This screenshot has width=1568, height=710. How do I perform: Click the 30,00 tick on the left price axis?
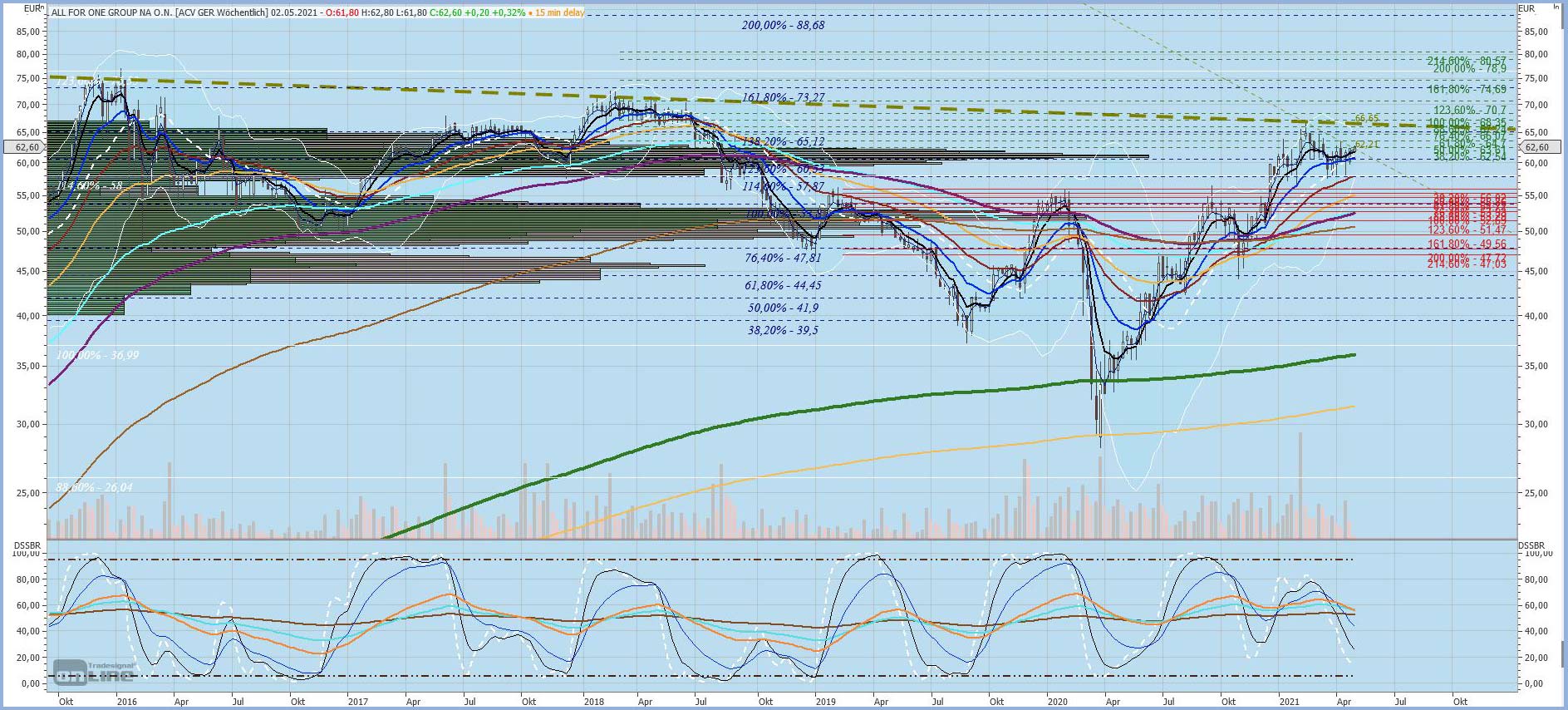pyautogui.click(x=28, y=424)
